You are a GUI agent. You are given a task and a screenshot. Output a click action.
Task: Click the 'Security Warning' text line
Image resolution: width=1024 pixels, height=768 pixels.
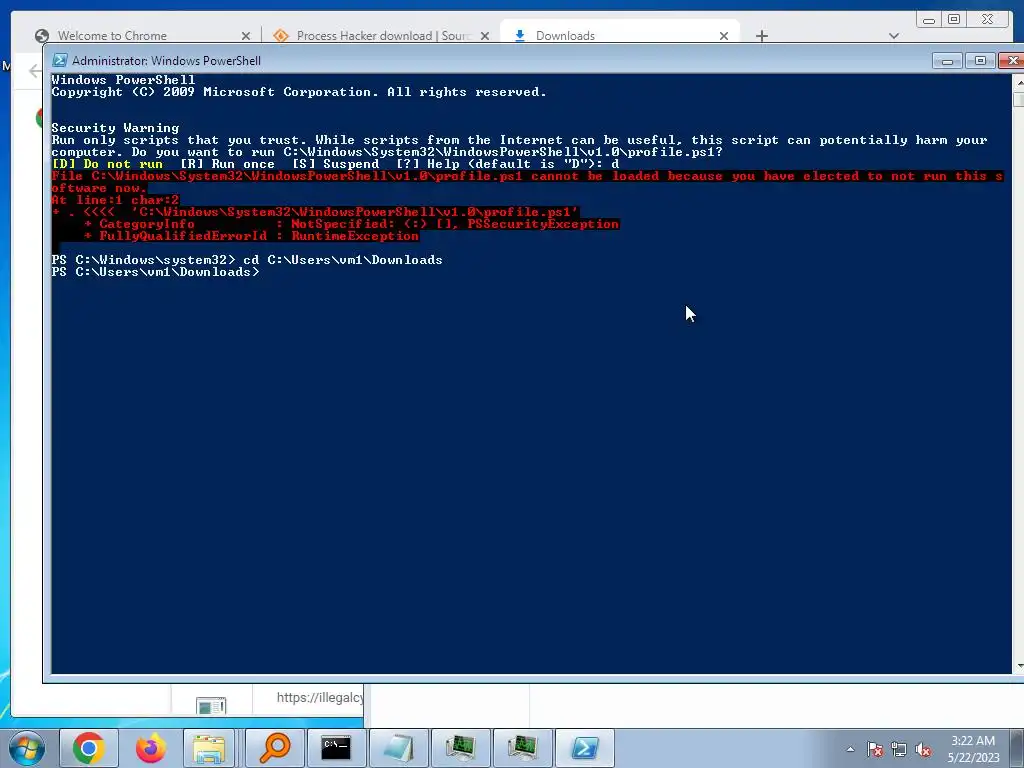115,128
